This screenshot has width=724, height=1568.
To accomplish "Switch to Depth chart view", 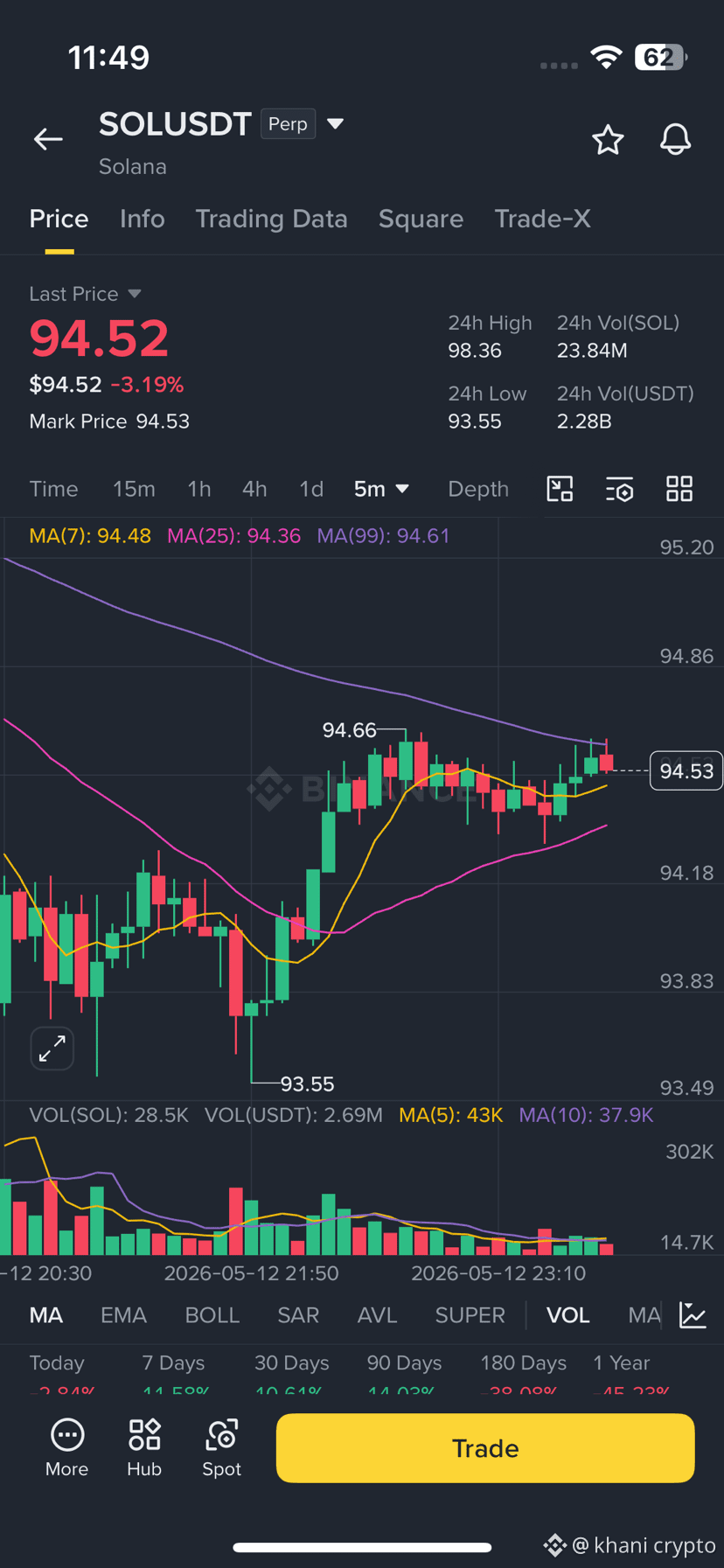I will tap(478, 489).
